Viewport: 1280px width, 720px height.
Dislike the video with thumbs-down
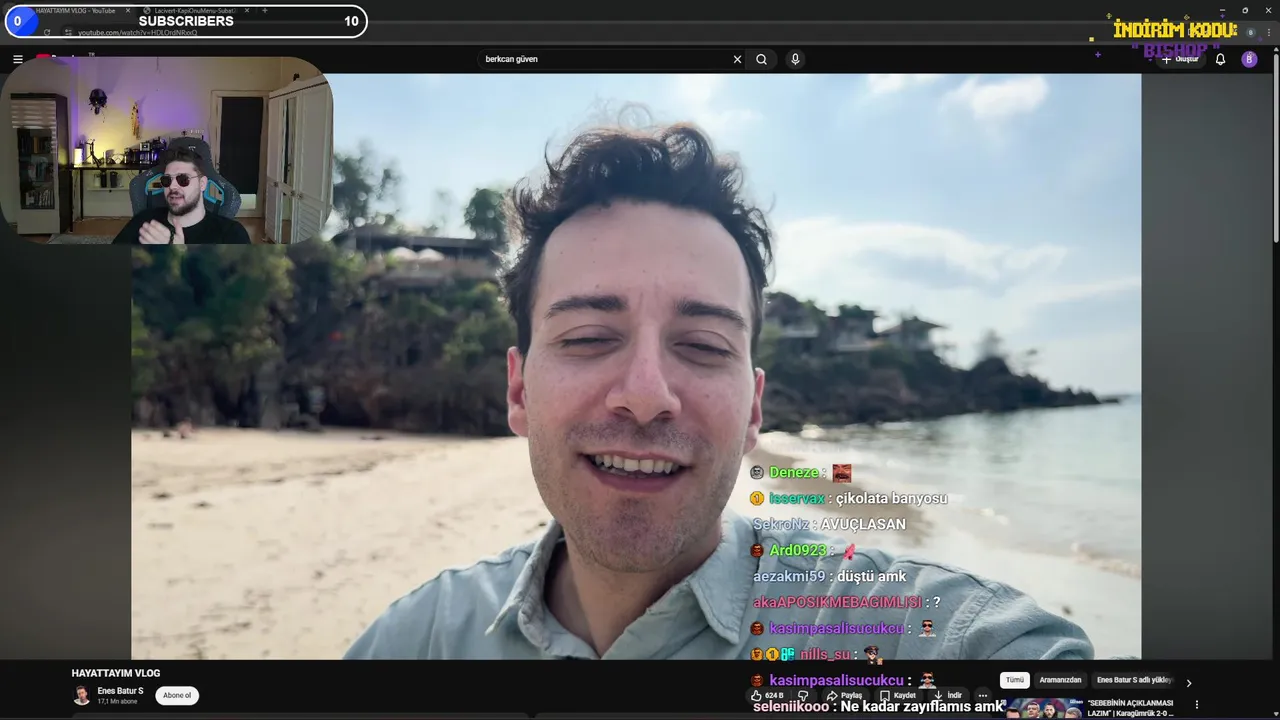click(x=802, y=695)
